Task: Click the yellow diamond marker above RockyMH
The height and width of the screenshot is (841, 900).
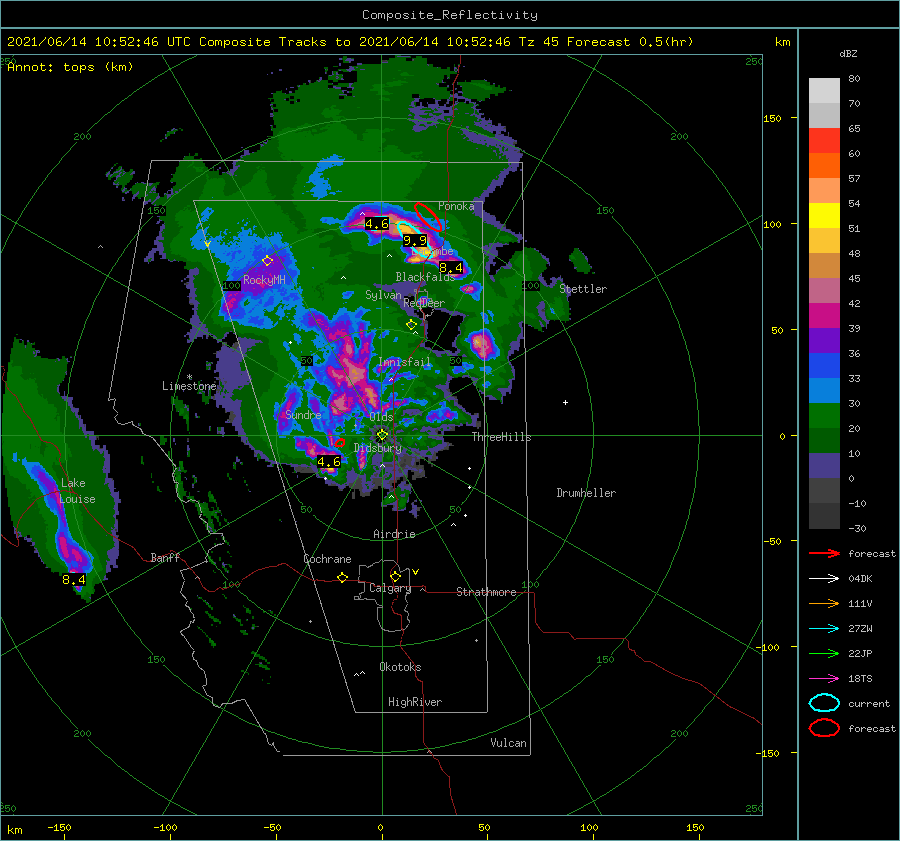Action: click(x=267, y=261)
